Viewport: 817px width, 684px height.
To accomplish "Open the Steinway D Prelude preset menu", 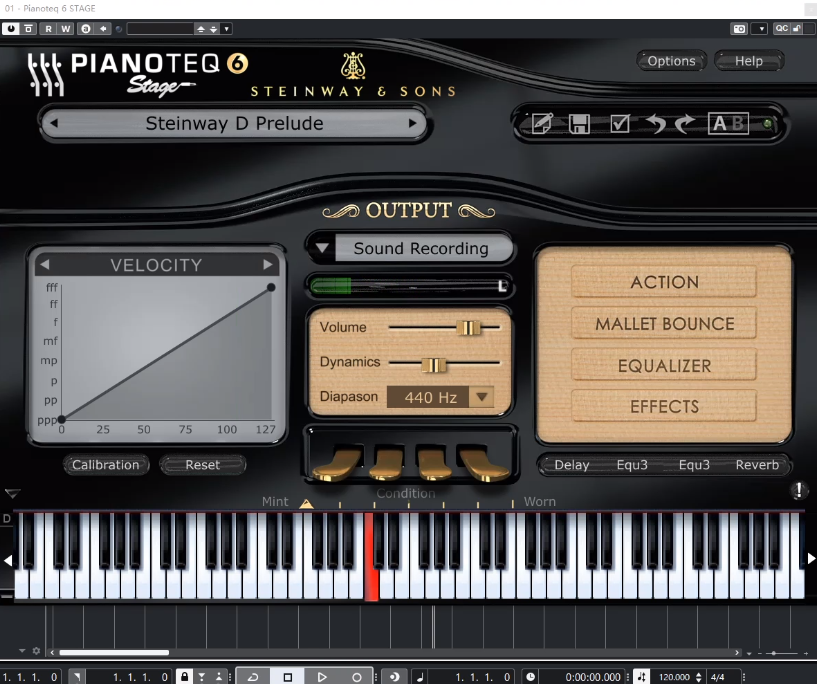I will pyautogui.click(x=234, y=123).
